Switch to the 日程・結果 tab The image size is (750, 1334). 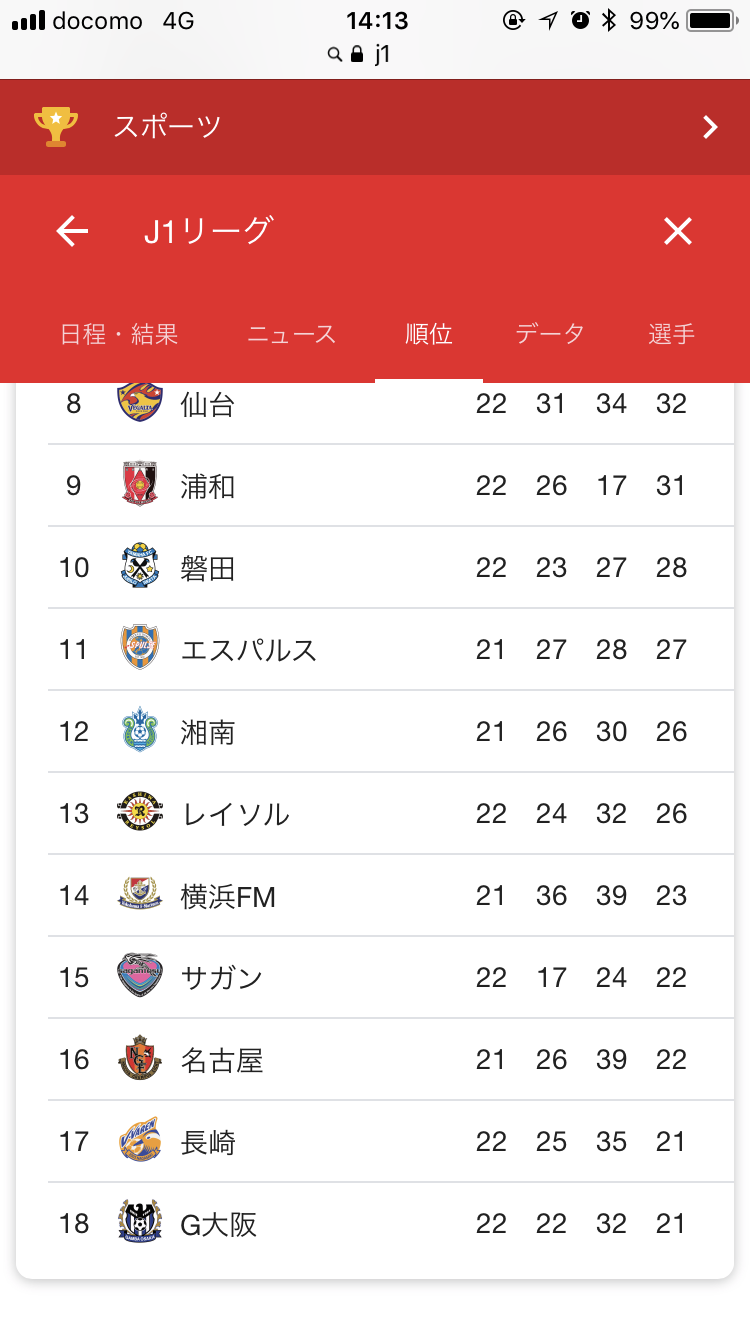(119, 334)
